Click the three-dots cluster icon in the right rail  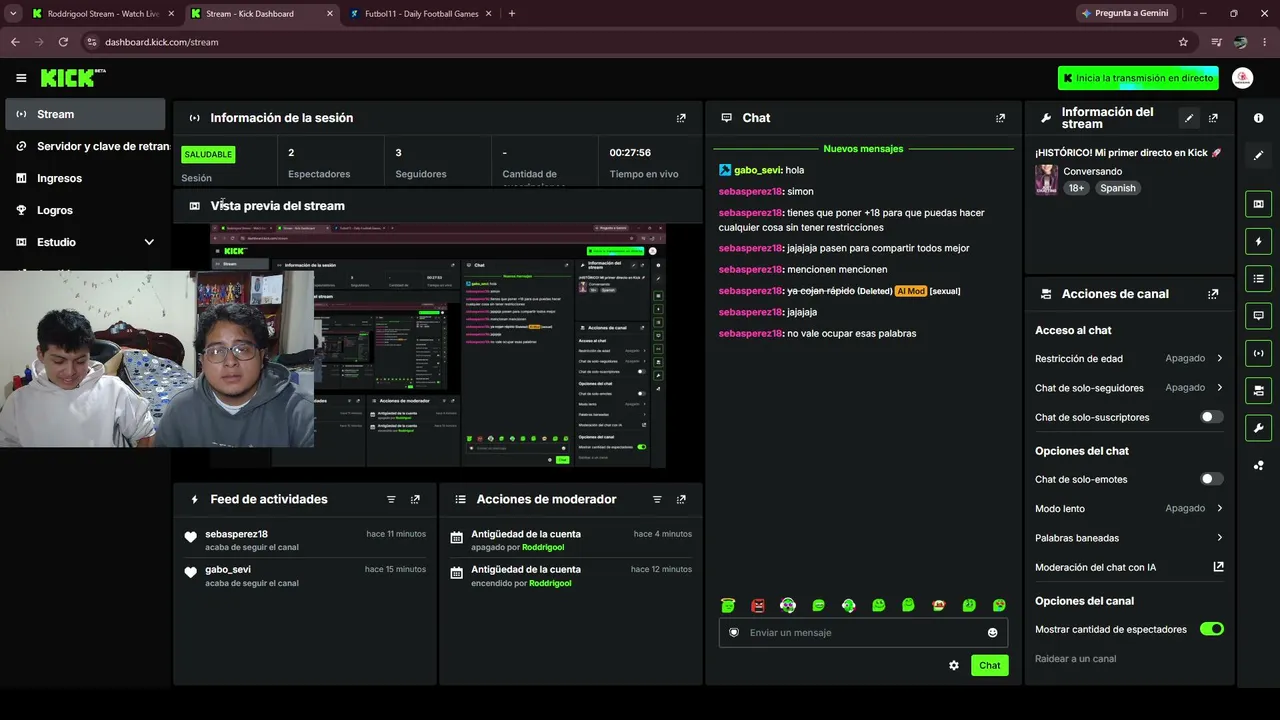1258,465
